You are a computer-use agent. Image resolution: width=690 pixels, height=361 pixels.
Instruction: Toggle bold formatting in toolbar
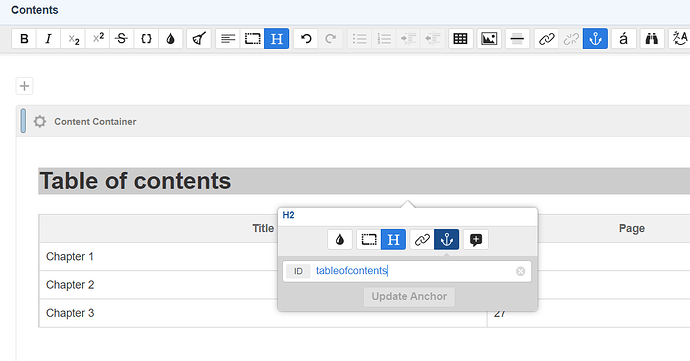tap(24, 39)
